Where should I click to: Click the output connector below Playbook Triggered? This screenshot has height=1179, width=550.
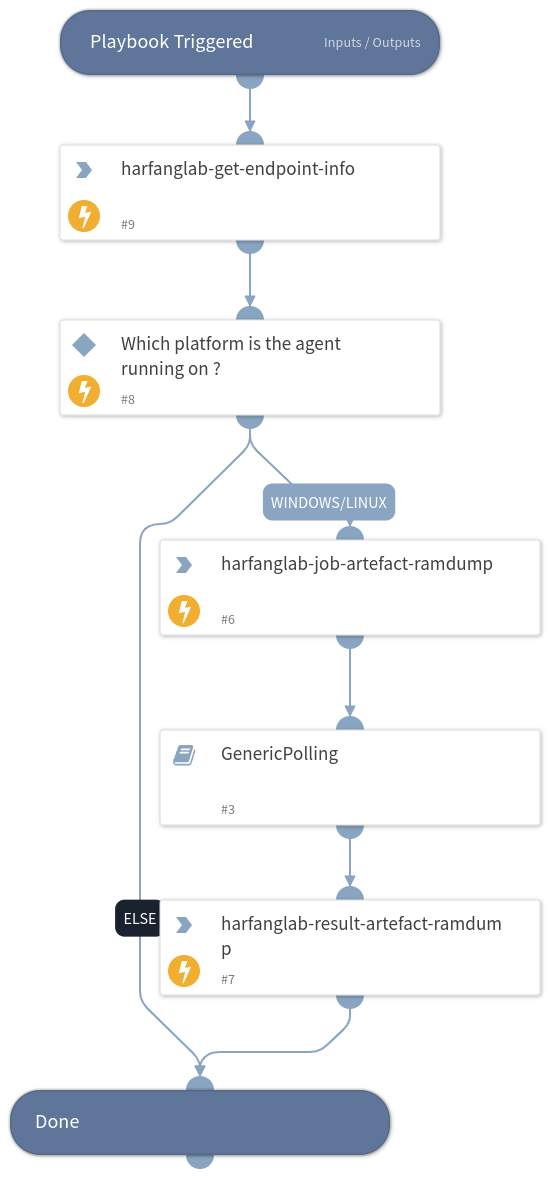point(250,80)
